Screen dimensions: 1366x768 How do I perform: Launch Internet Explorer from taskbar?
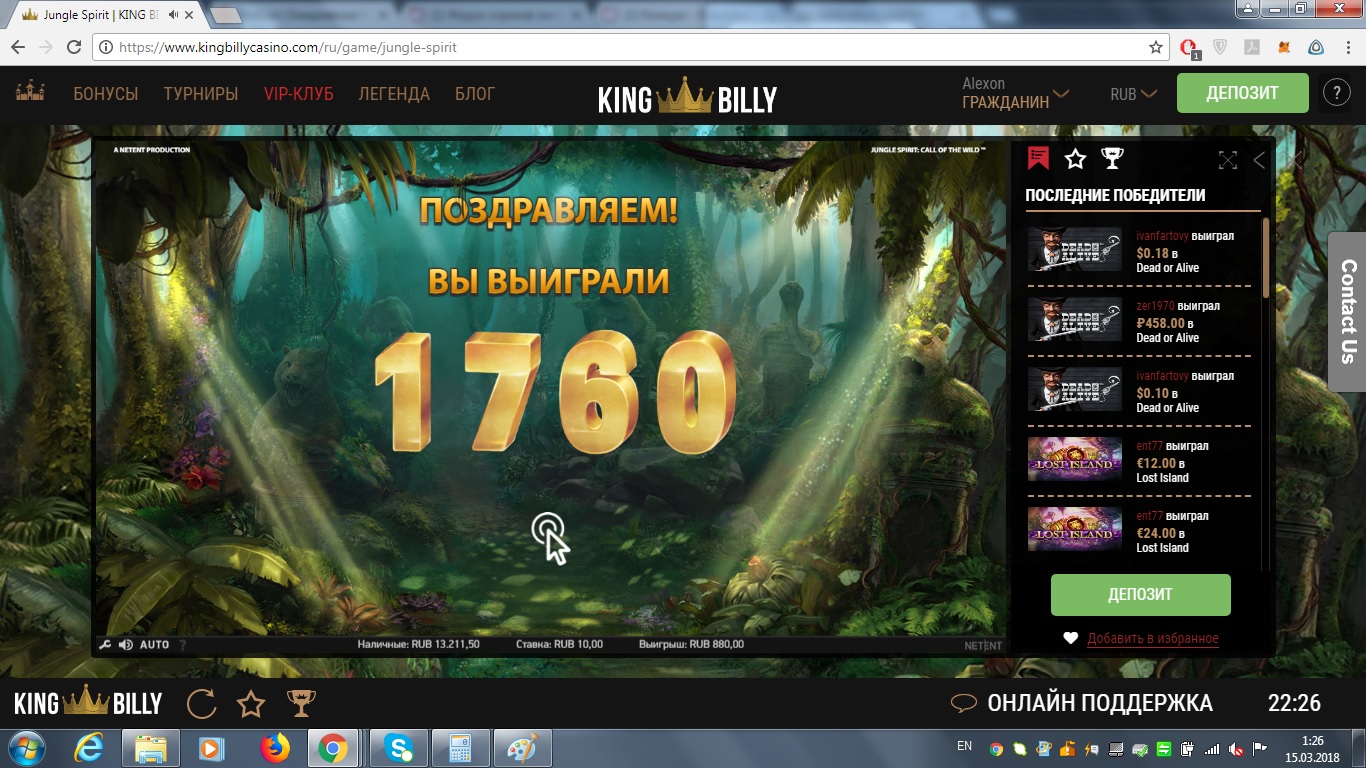[x=91, y=748]
